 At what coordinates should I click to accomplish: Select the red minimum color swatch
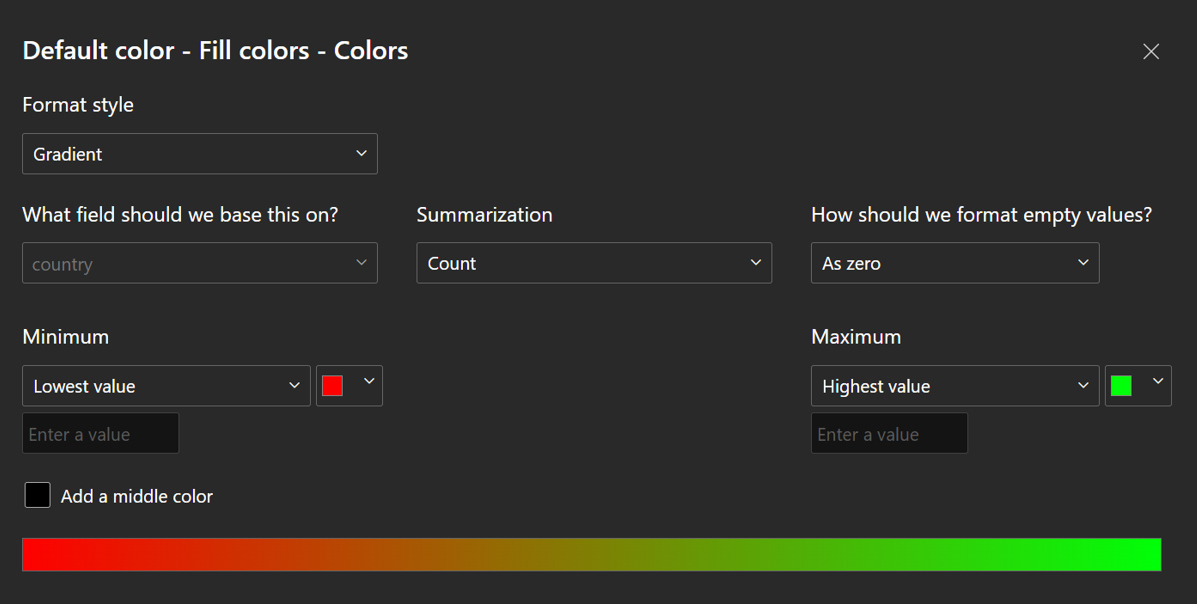[x=332, y=385]
